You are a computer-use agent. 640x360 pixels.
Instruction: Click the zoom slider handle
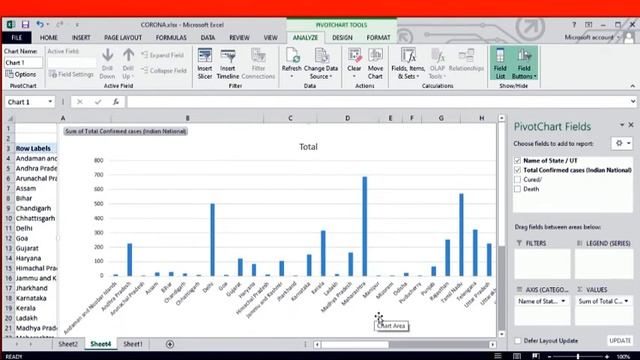[578, 356]
